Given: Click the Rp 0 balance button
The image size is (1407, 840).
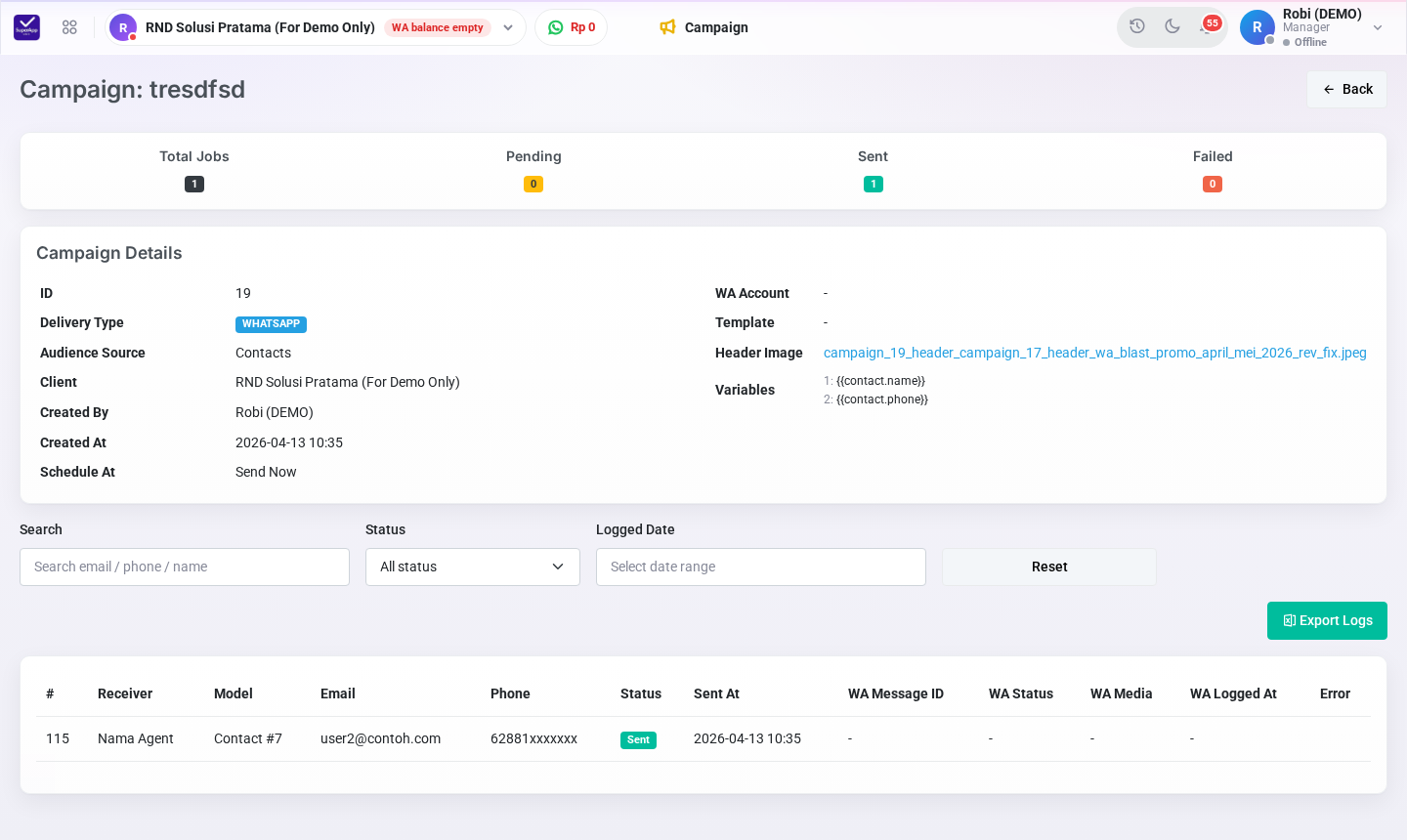Looking at the screenshot, I should (x=571, y=27).
